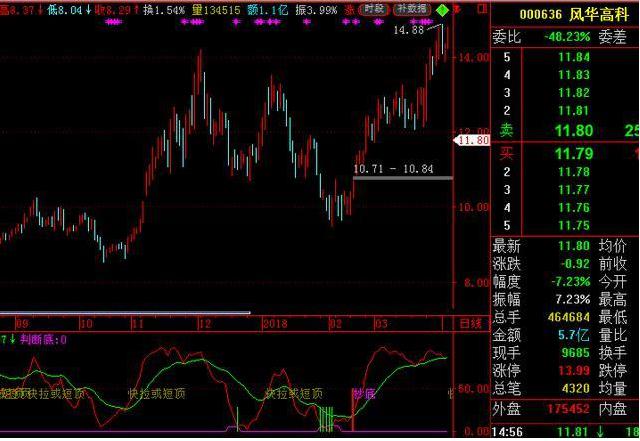Click the 换手 label in the quote panel
Screen dimensions: 640x441
click(613, 353)
